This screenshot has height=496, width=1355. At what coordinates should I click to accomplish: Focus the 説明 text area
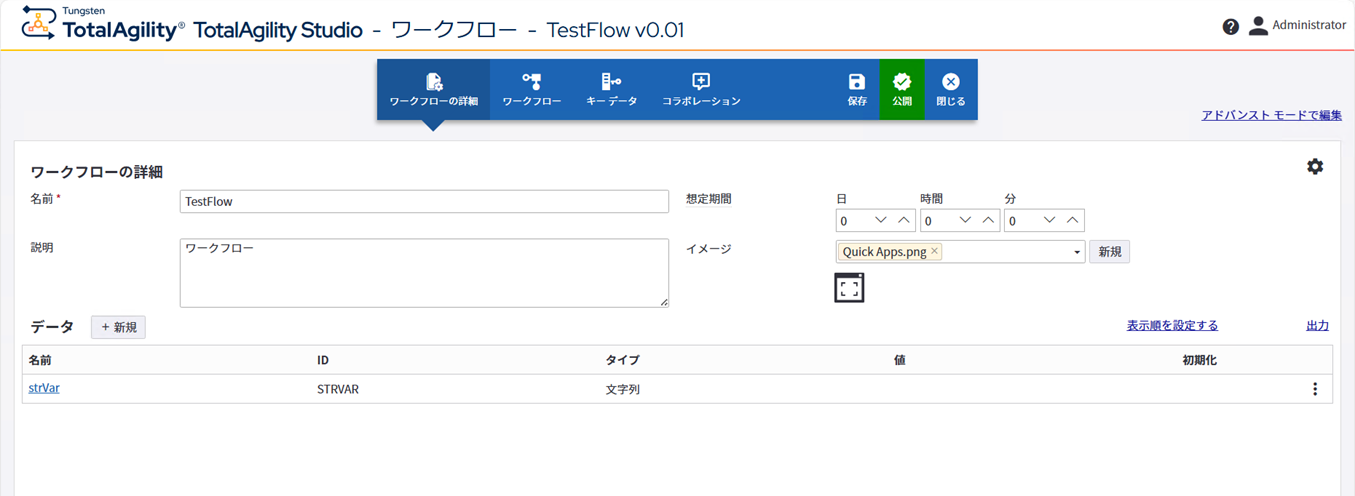click(x=424, y=272)
